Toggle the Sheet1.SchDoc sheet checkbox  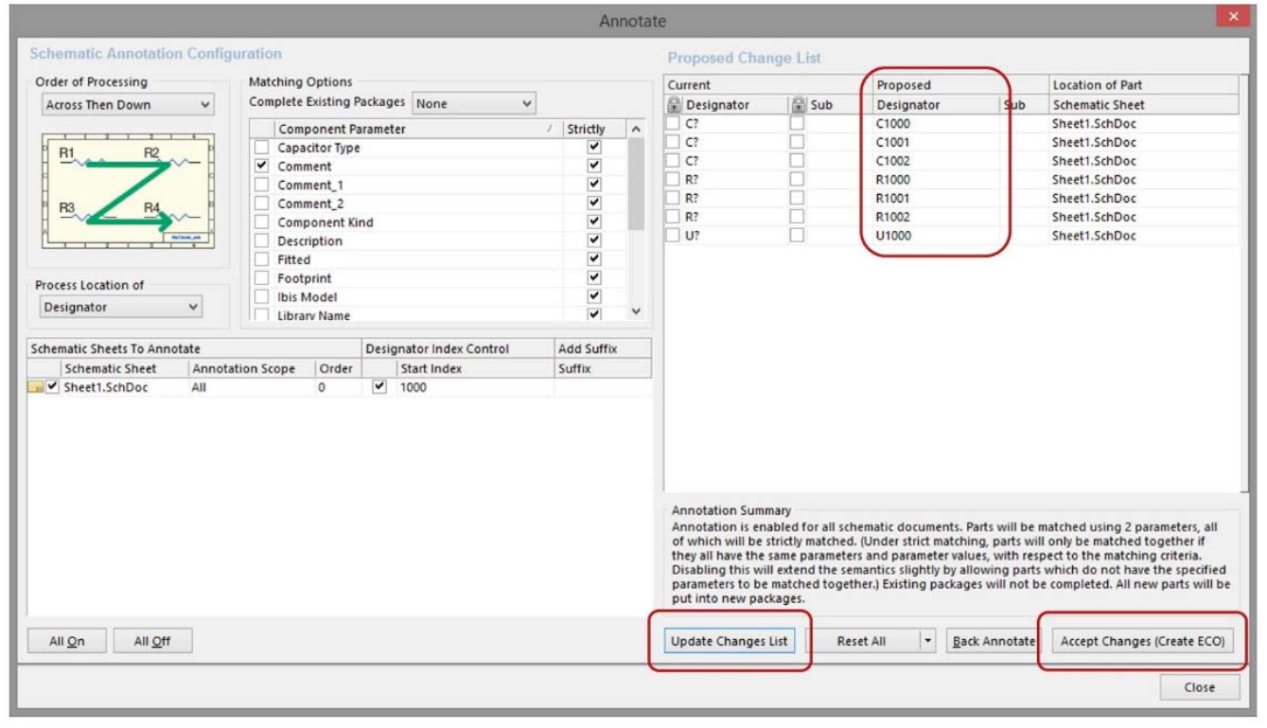click(52, 388)
